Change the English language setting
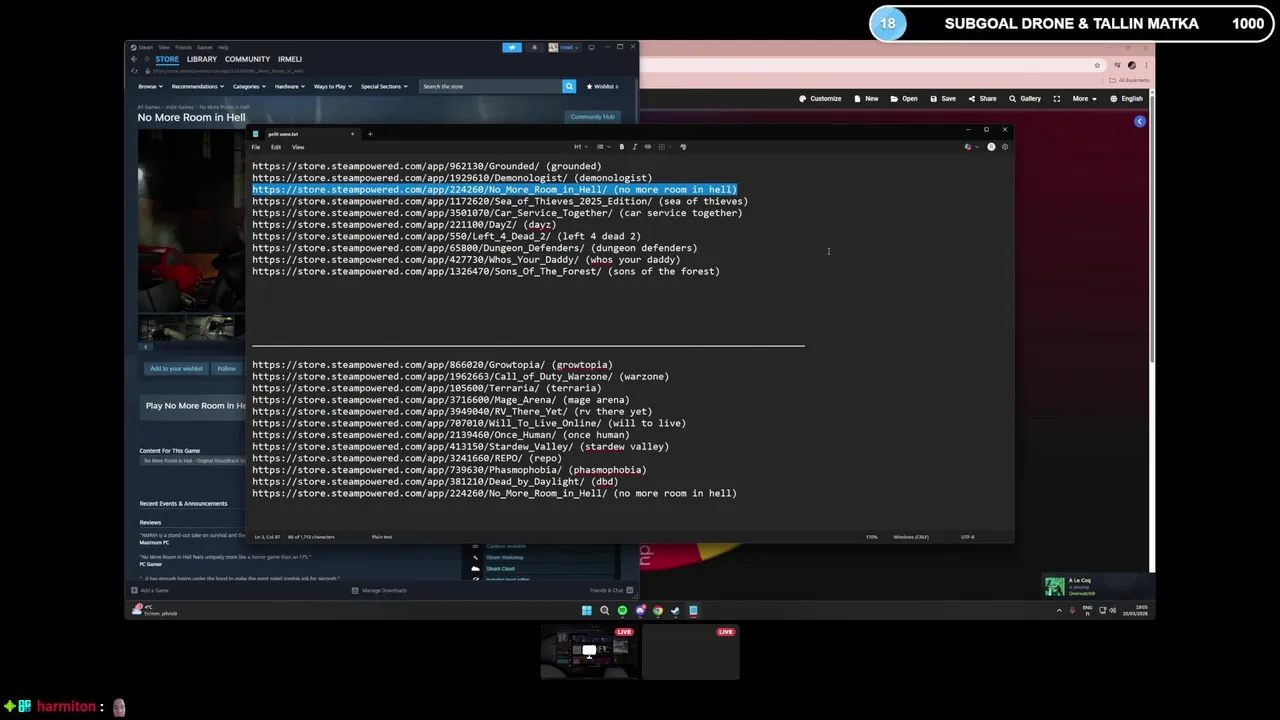 (1126, 99)
